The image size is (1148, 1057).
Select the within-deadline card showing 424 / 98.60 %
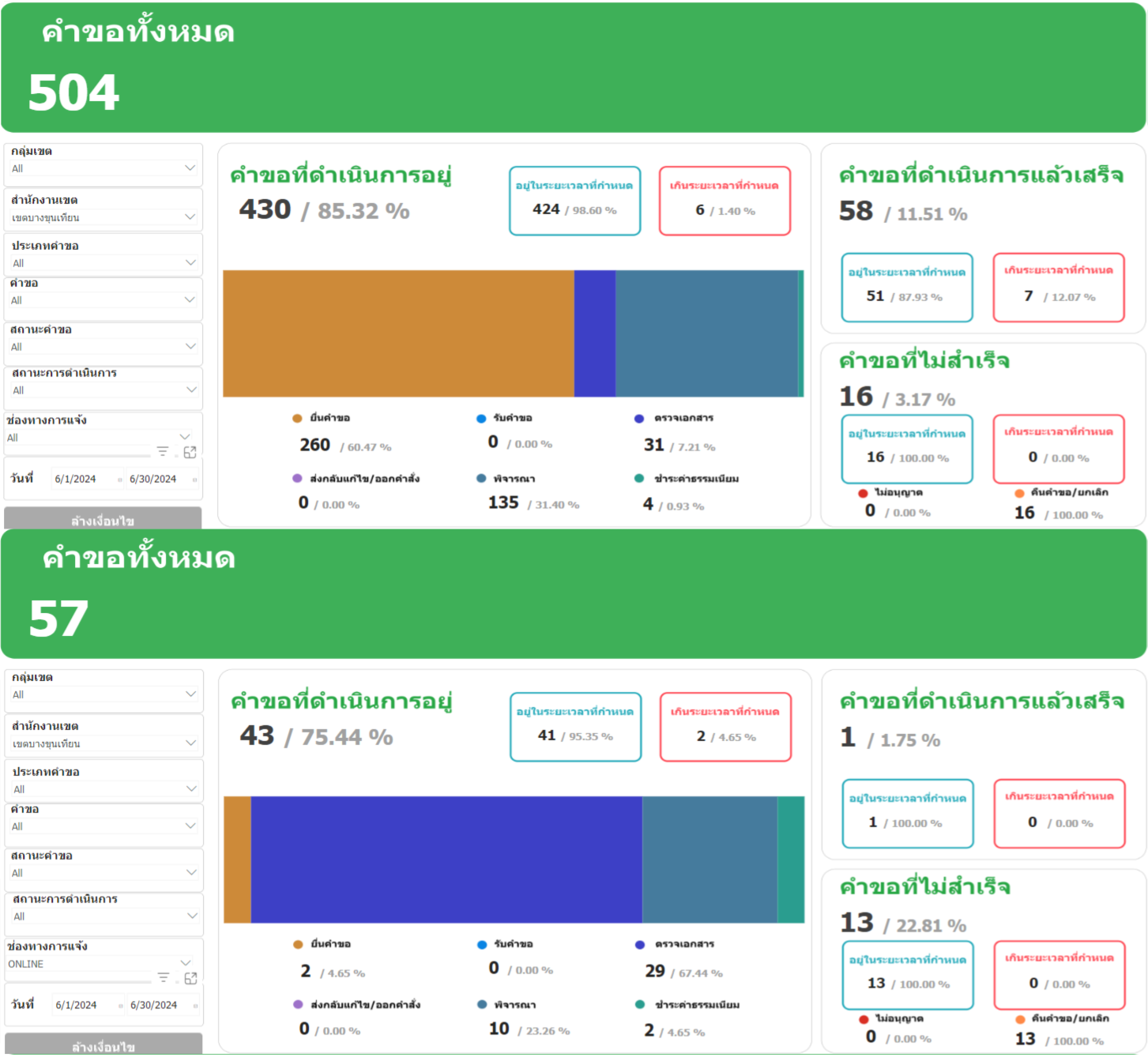coord(574,201)
